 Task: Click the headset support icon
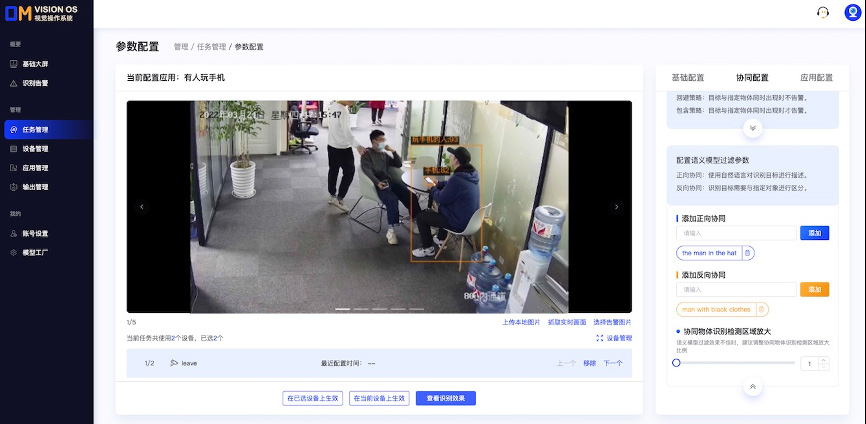coord(823,12)
